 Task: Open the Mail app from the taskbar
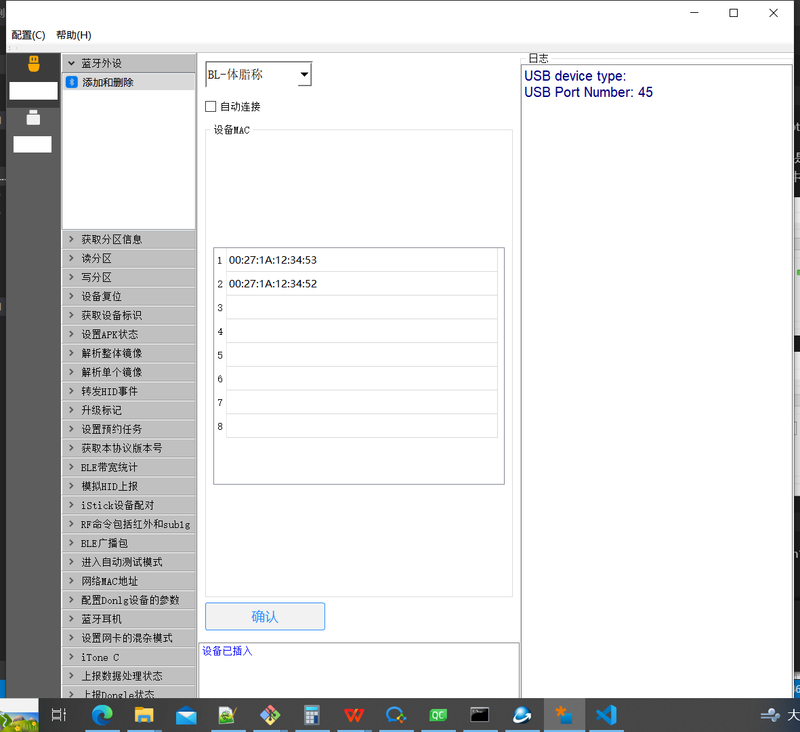pos(186,716)
